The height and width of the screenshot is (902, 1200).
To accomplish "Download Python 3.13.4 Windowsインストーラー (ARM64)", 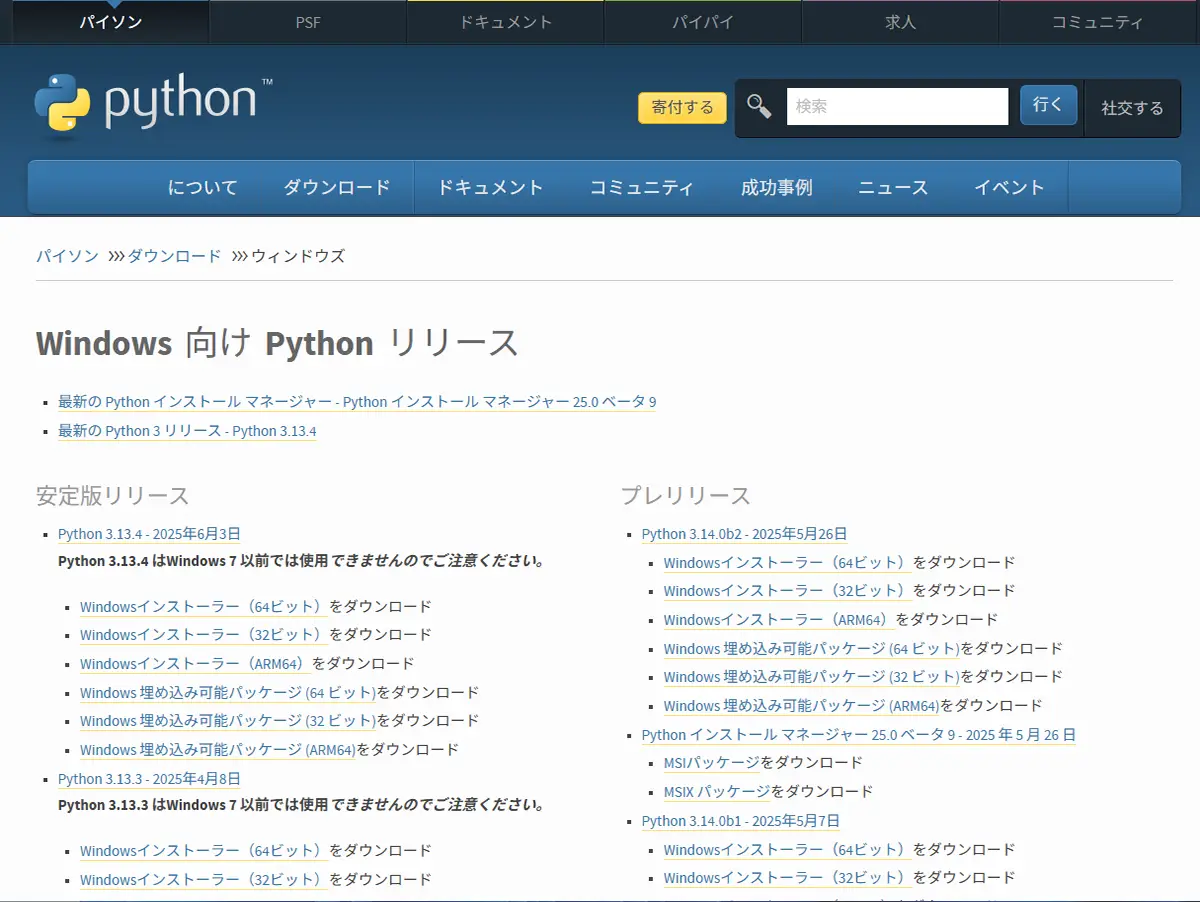I will tap(195, 664).
